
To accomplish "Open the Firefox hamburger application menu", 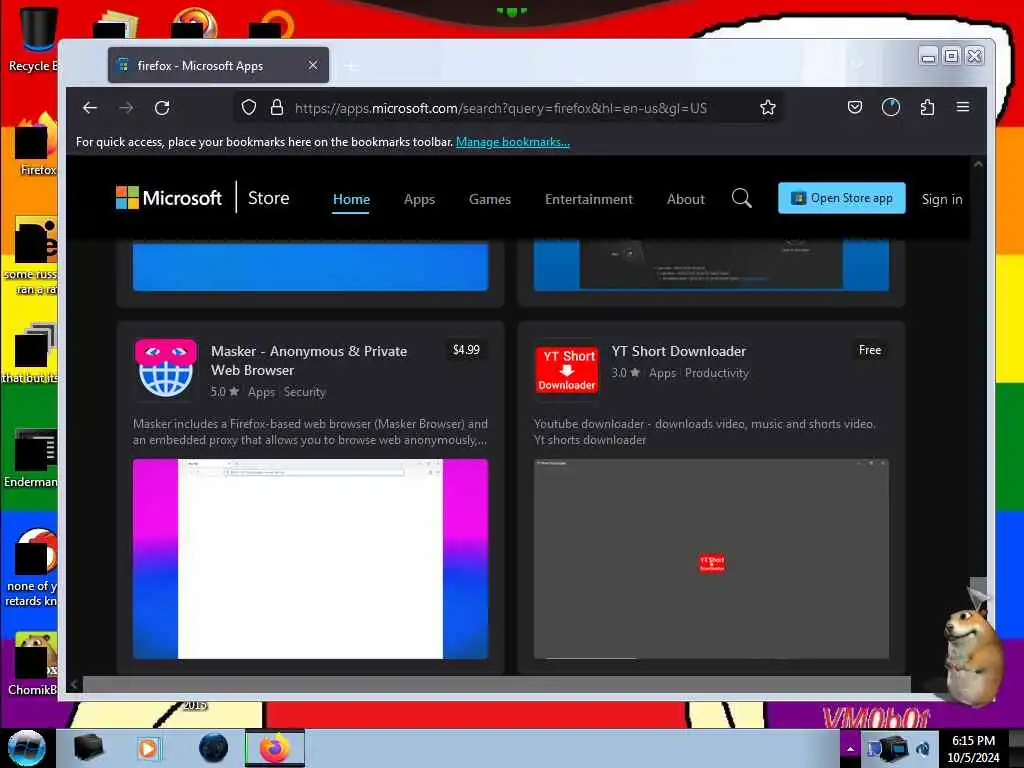I will (963, 107).
